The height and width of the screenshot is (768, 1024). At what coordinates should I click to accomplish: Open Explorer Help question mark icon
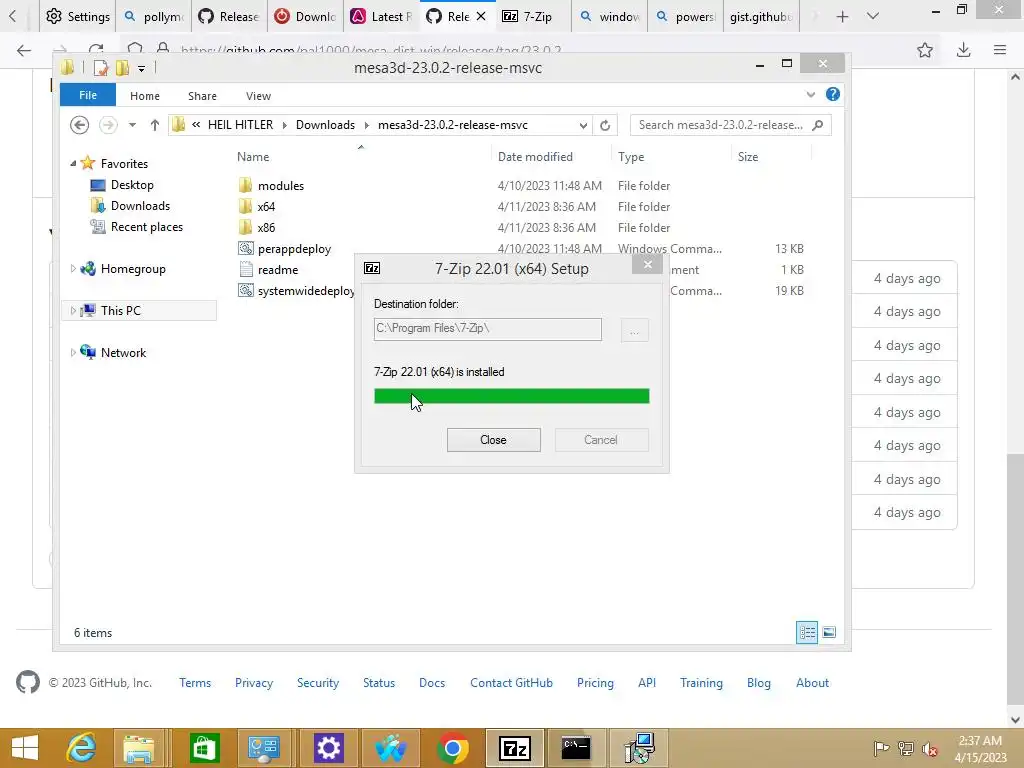tap(833, 94)
